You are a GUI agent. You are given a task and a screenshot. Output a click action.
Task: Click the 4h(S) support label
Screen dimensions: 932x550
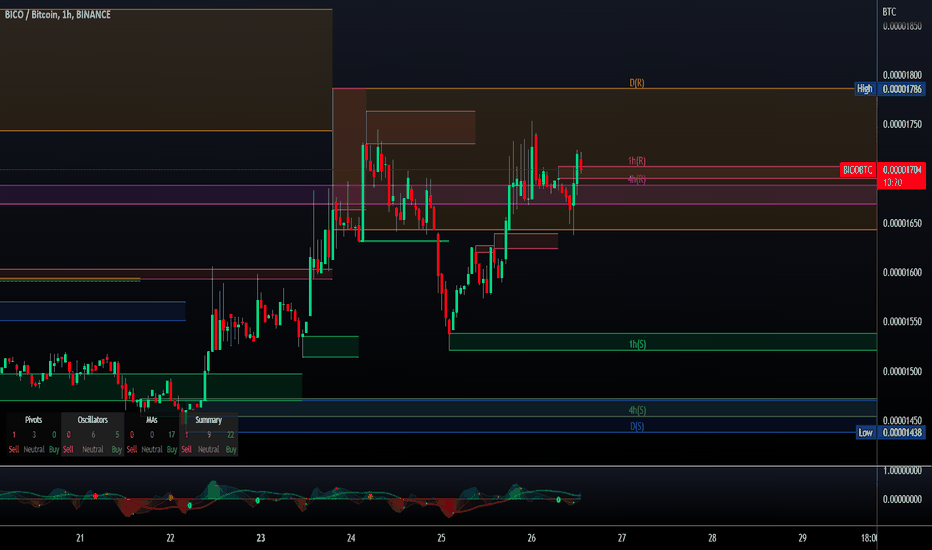click(x=637, y=410)
